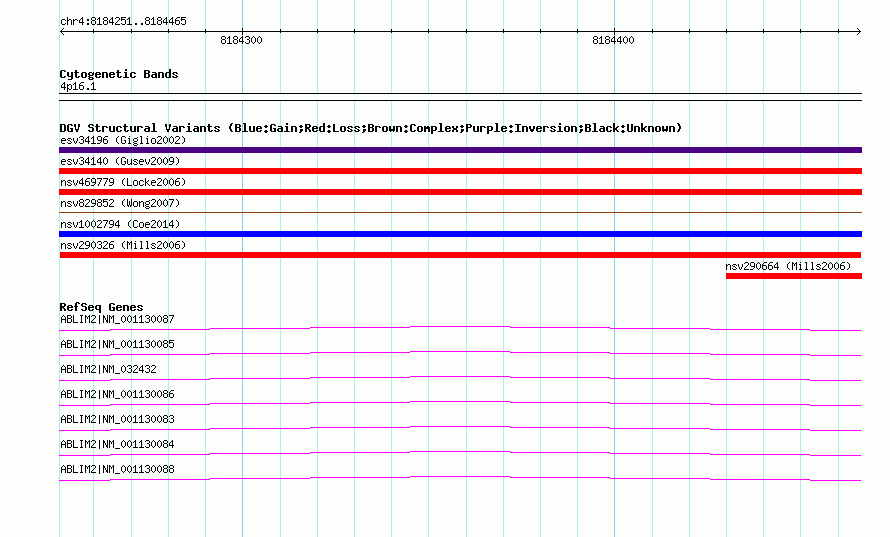Click the right arrow of the ruler
The width and height of the screenshot is (890, 537).
(x=858, y=31)
